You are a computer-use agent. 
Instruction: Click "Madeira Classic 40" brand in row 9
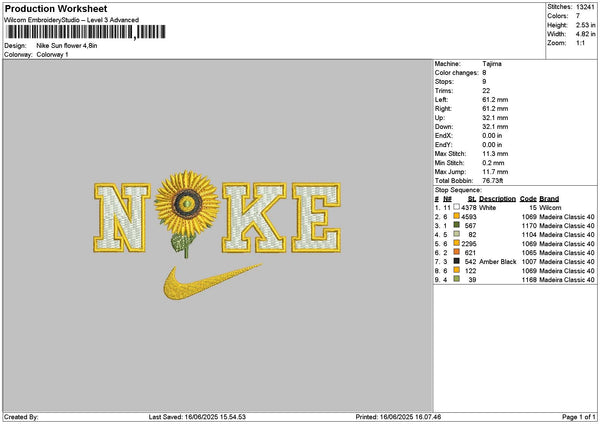coord(567,280)
